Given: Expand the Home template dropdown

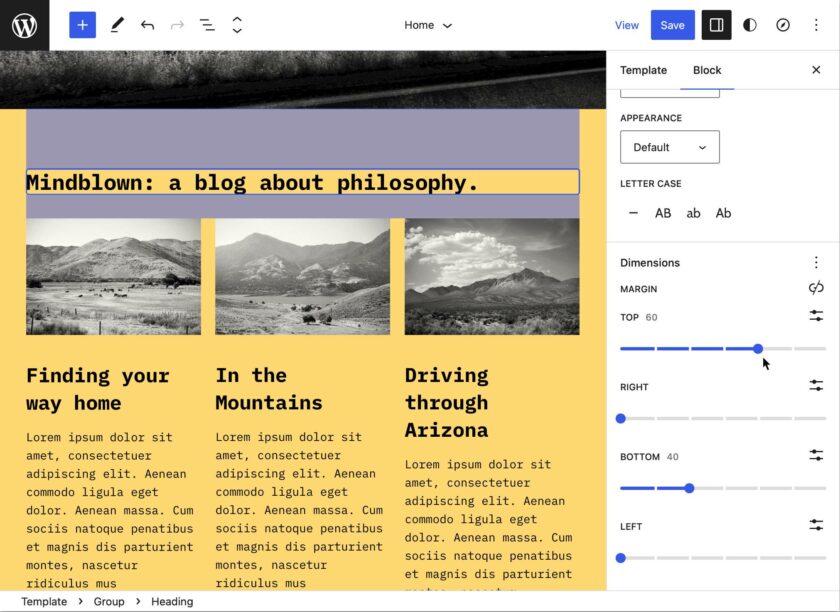Looking at the screenshot, I should coord(428,25).
